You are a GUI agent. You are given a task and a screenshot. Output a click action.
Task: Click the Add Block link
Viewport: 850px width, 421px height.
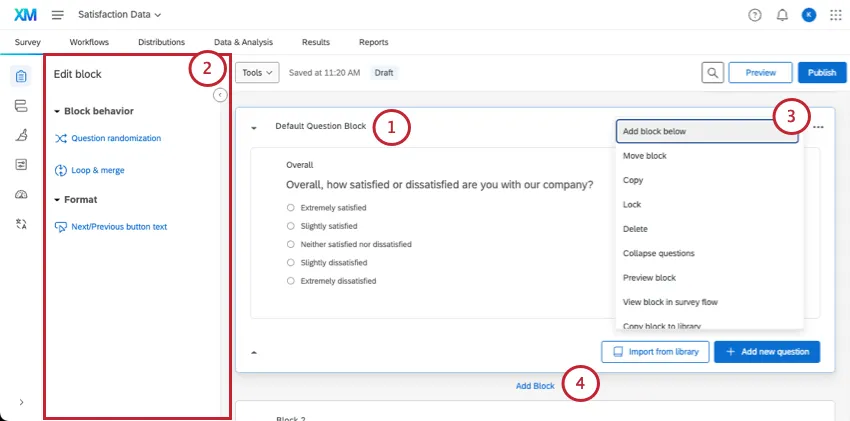click(535, 386)
